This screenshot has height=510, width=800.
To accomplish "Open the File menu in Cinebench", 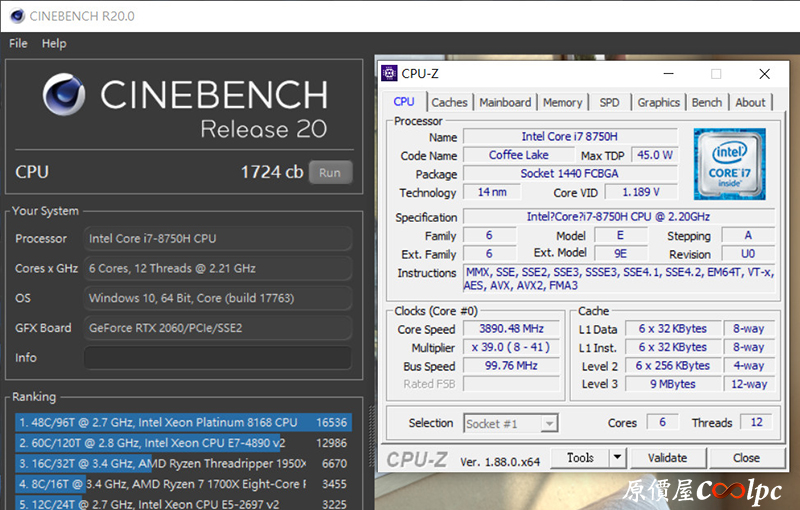I will (18, 43).
